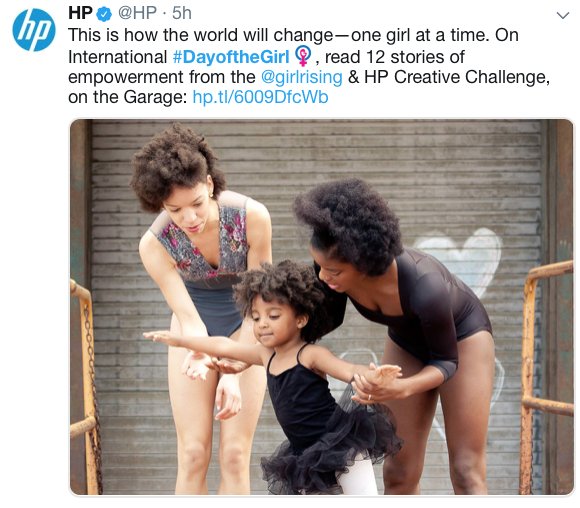Click the word 'International' in the tweet
Screen dimensions: 580x508
118,57
